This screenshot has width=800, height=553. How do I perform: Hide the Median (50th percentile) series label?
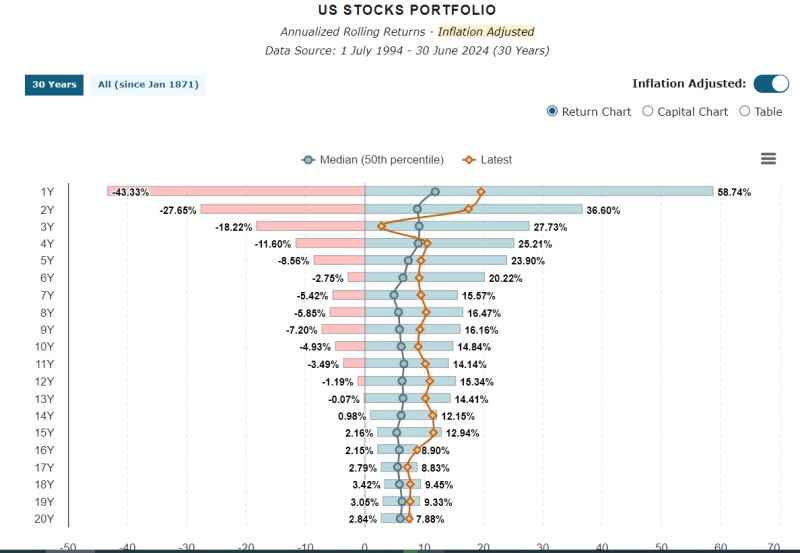[380, 160]
